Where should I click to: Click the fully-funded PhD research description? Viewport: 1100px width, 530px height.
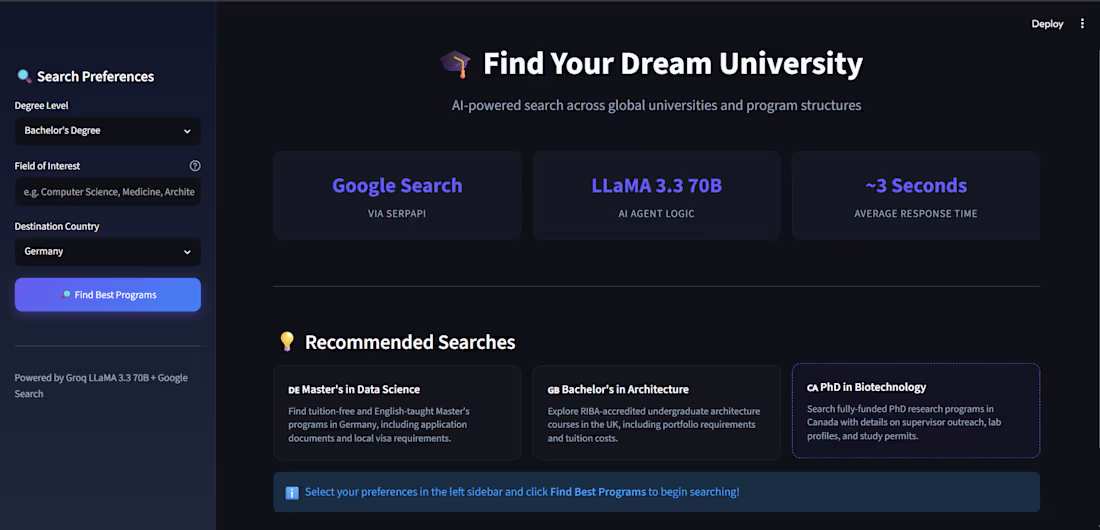(905, 423)
